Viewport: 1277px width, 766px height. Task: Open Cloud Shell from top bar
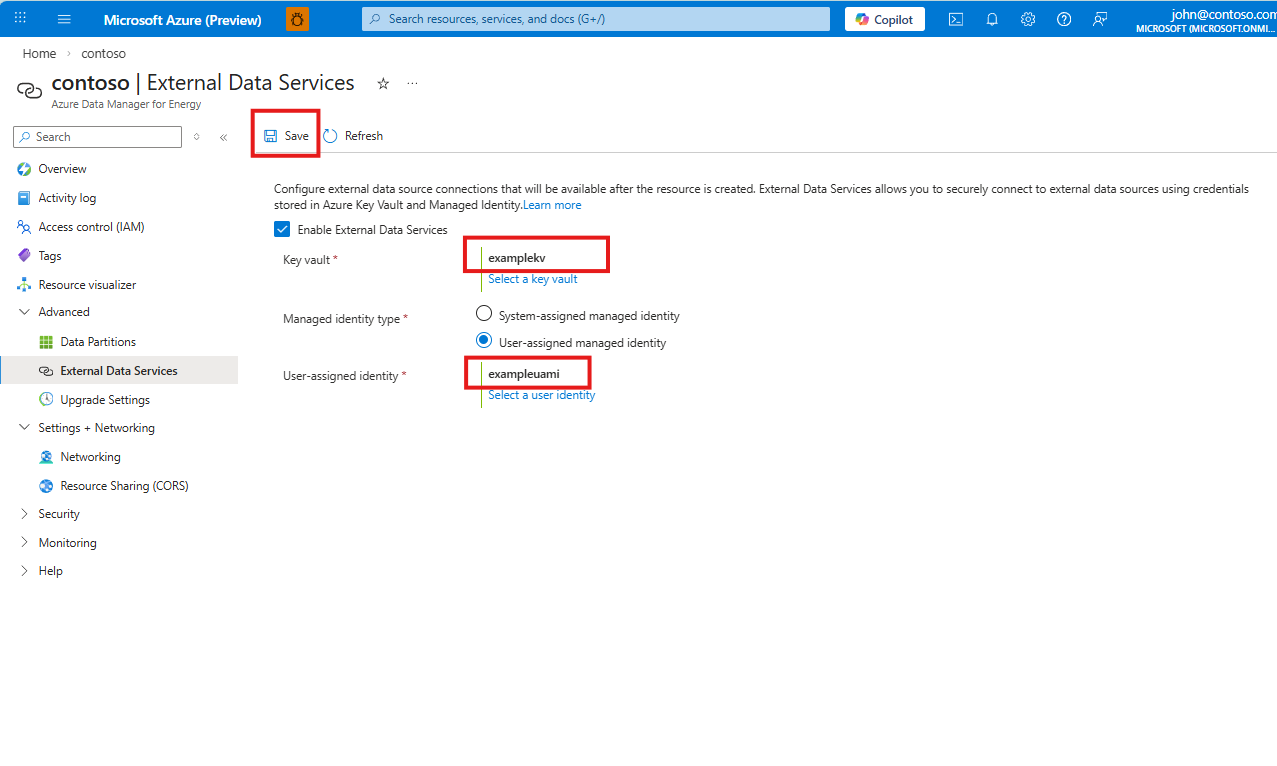pyautogui.click(x=956, y=19)
